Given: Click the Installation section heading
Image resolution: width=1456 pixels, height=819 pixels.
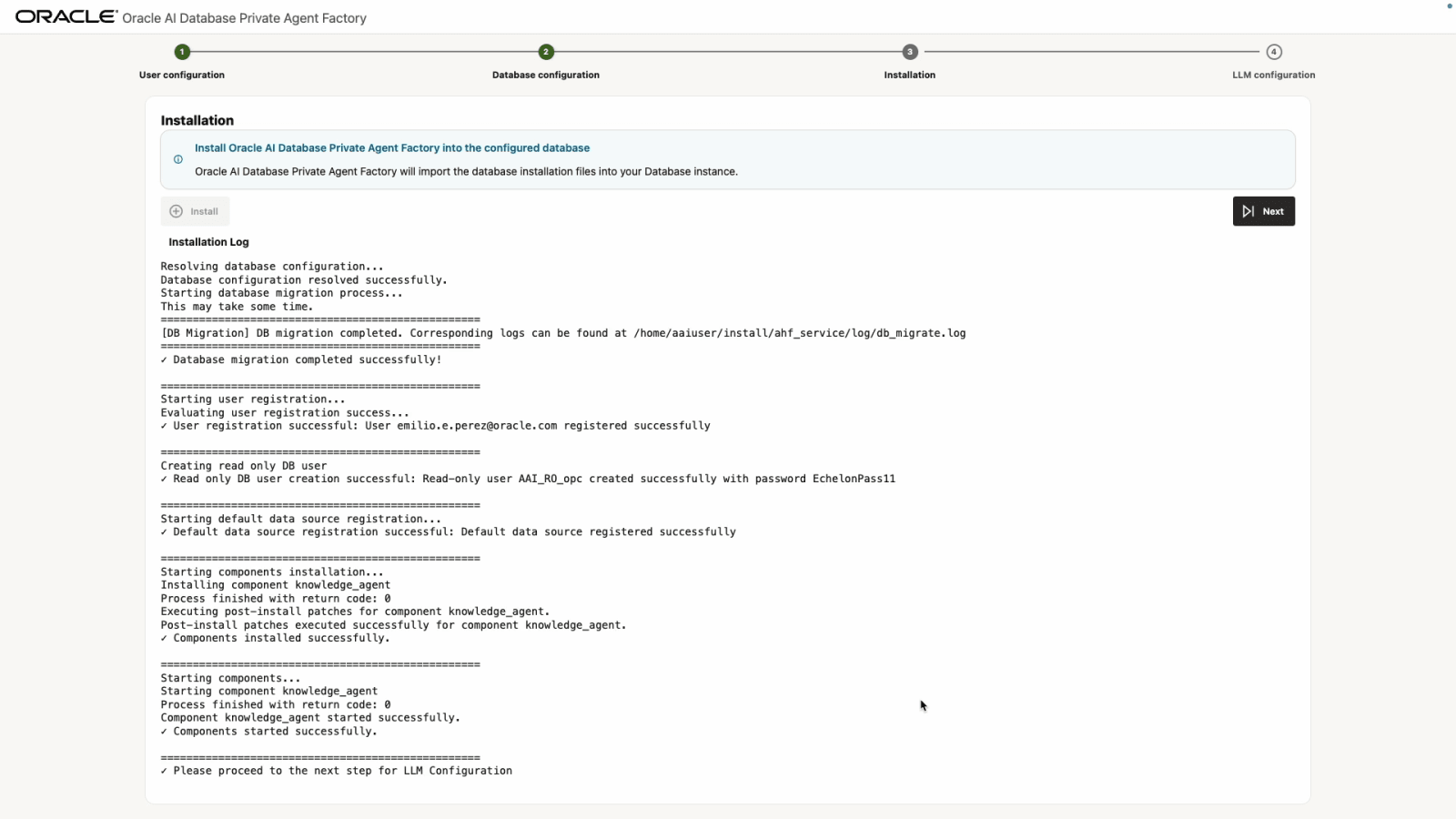Looking at the screenshot, I should 197,120.
